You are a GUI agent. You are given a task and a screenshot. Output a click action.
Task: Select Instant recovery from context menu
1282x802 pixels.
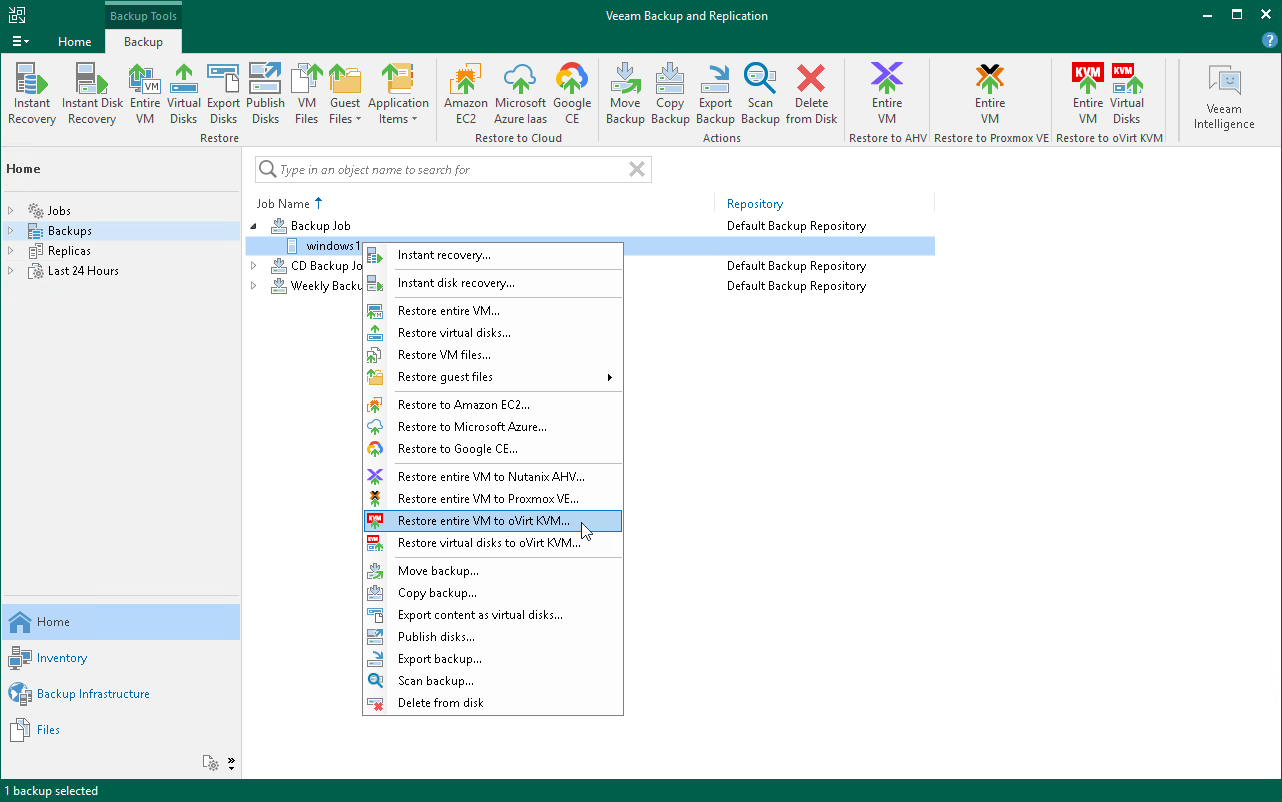pyautogui.click(x=493, y=255)
